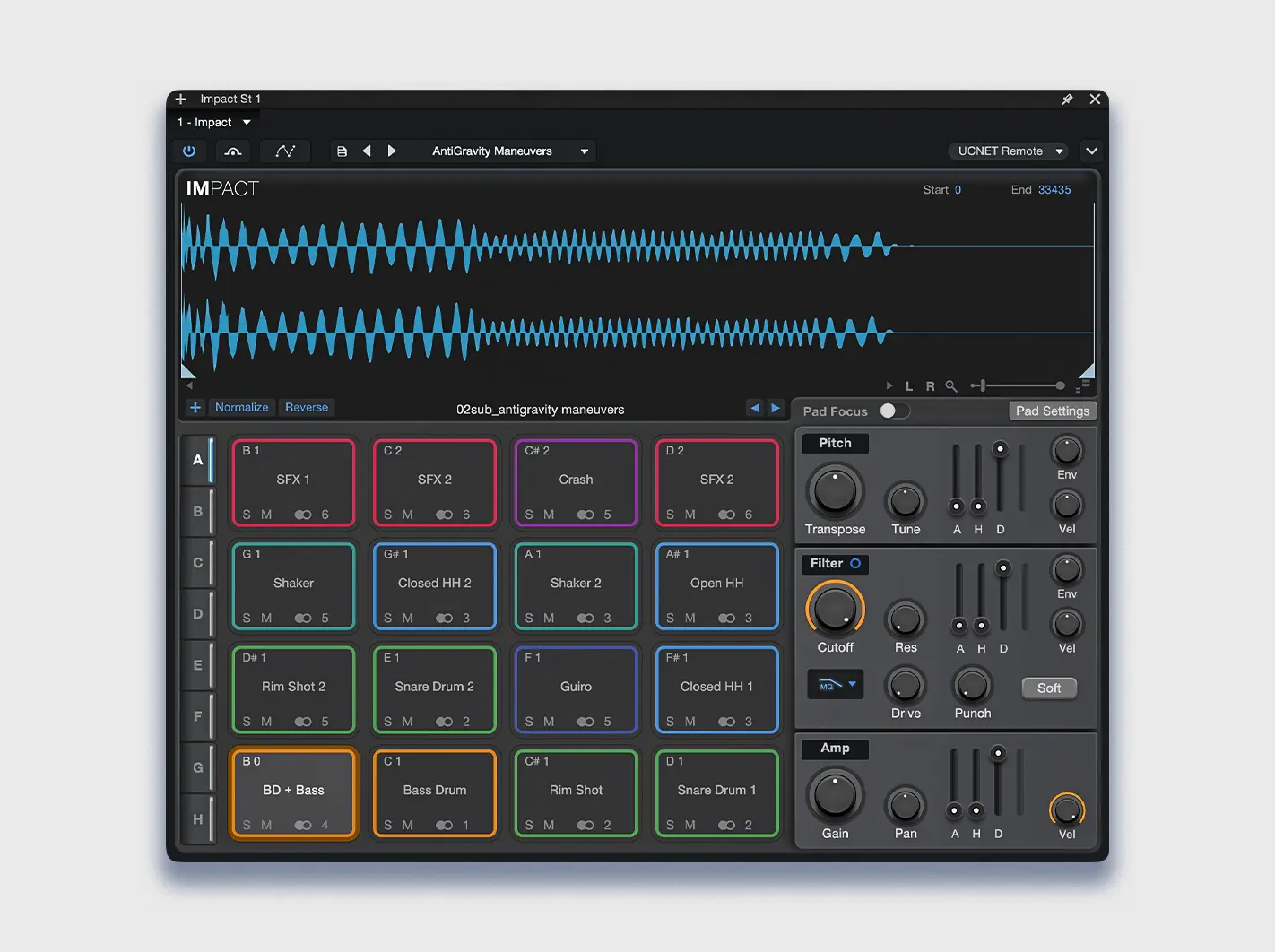
Task: Open the filter type dropdown
Action: click(x=836, y=685)
